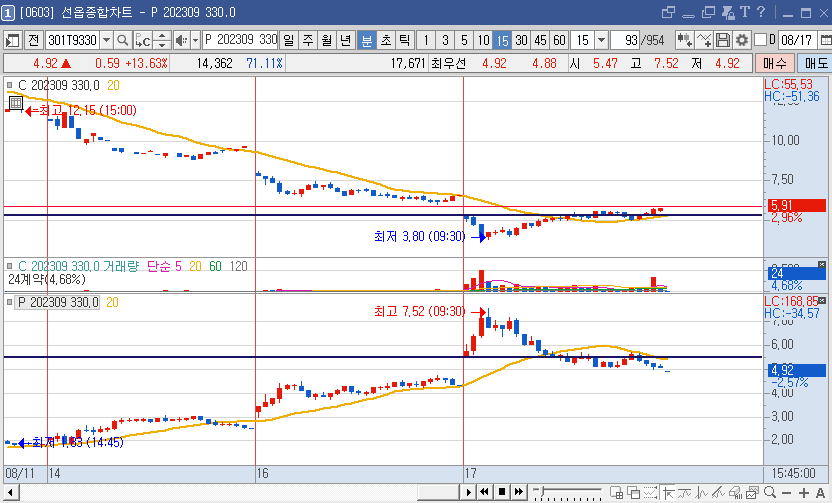Choose the 45 minute interval button
The height and width of the screenshot is (503, 832).
[x=541, y=40]
